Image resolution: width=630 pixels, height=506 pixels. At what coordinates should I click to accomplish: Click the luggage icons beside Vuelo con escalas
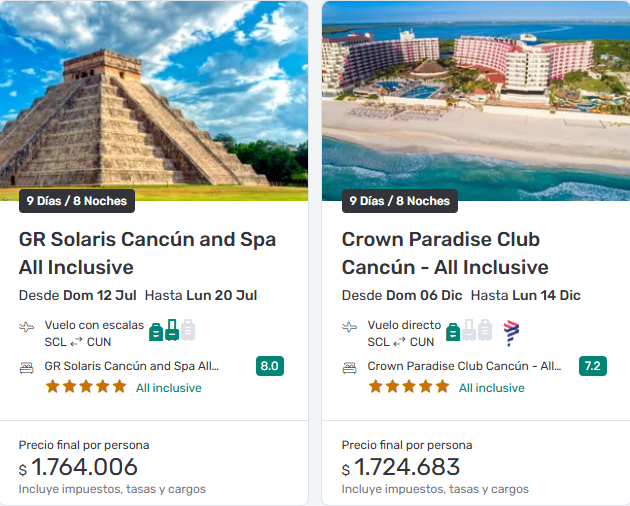pos(172,330)
